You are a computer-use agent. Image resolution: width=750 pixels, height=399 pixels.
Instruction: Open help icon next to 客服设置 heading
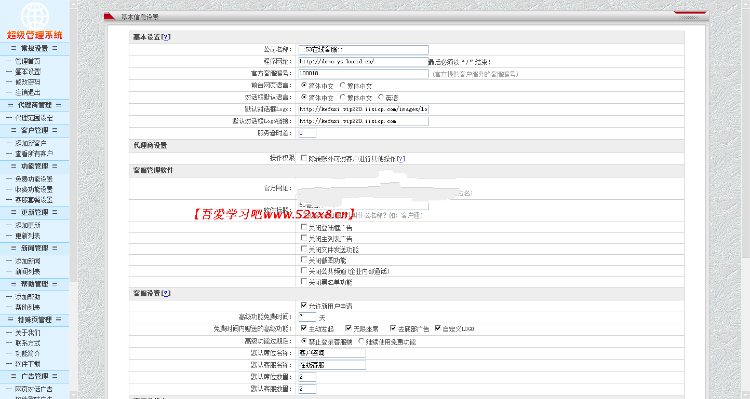pyautogui.click(x=166, y=293)
